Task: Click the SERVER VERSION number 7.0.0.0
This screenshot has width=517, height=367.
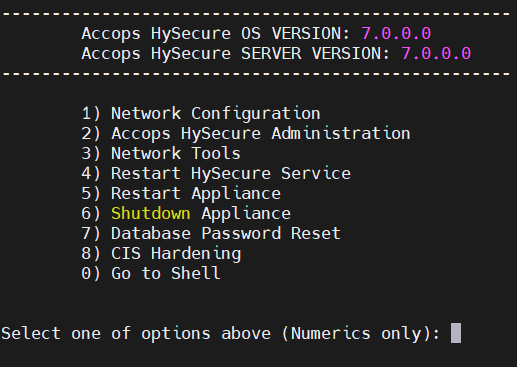Action: (x=436, y=54)
